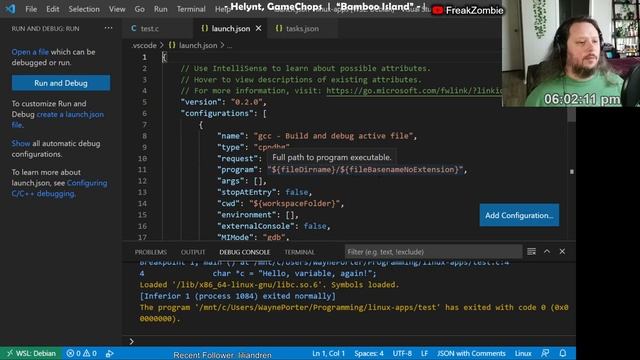The height and width of the screenshot is (360, 640).
Task: Click the YouTube icon next to FreakZombie
Action: 438,10
